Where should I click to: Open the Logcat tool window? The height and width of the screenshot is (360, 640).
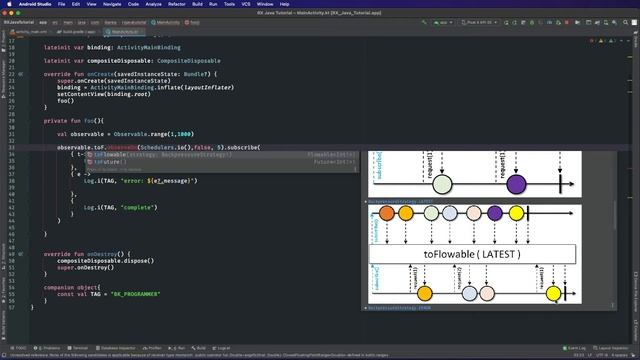point(221,348)
